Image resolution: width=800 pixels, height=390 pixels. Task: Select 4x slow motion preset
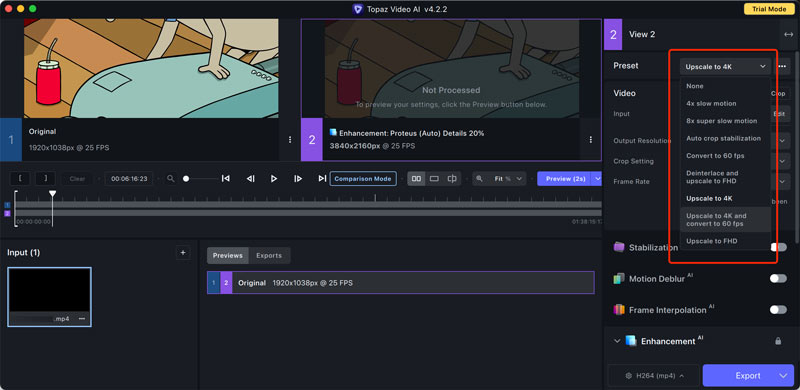[x=725, y=104]
